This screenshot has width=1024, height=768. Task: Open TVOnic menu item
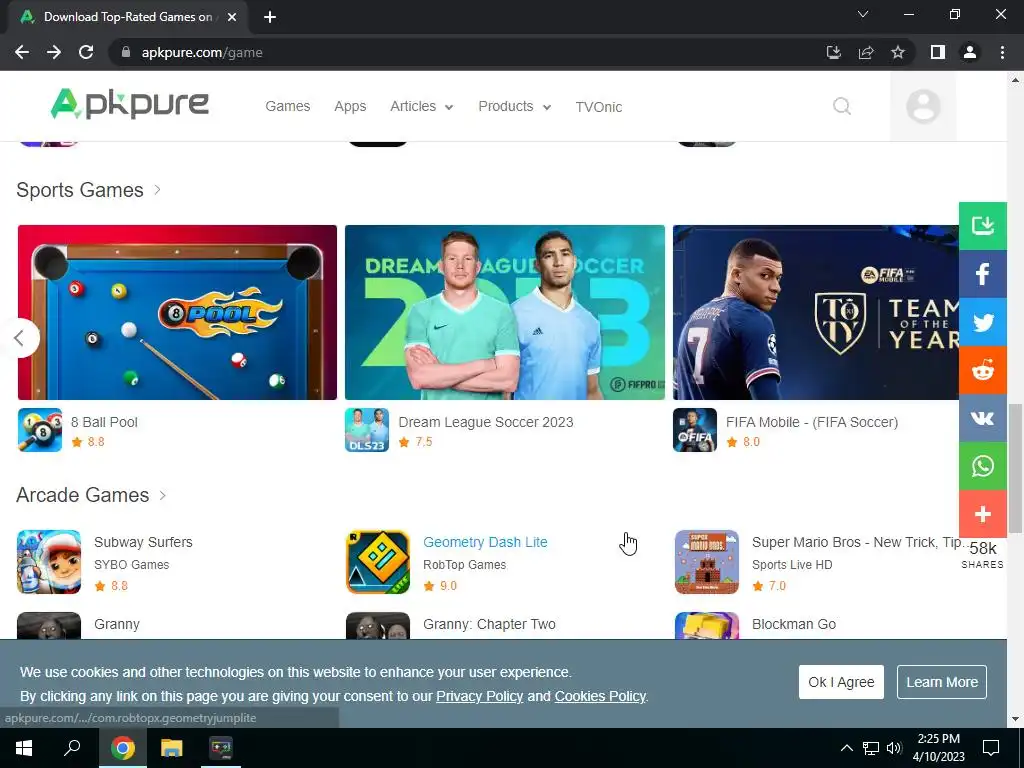(x=598, y=107)
